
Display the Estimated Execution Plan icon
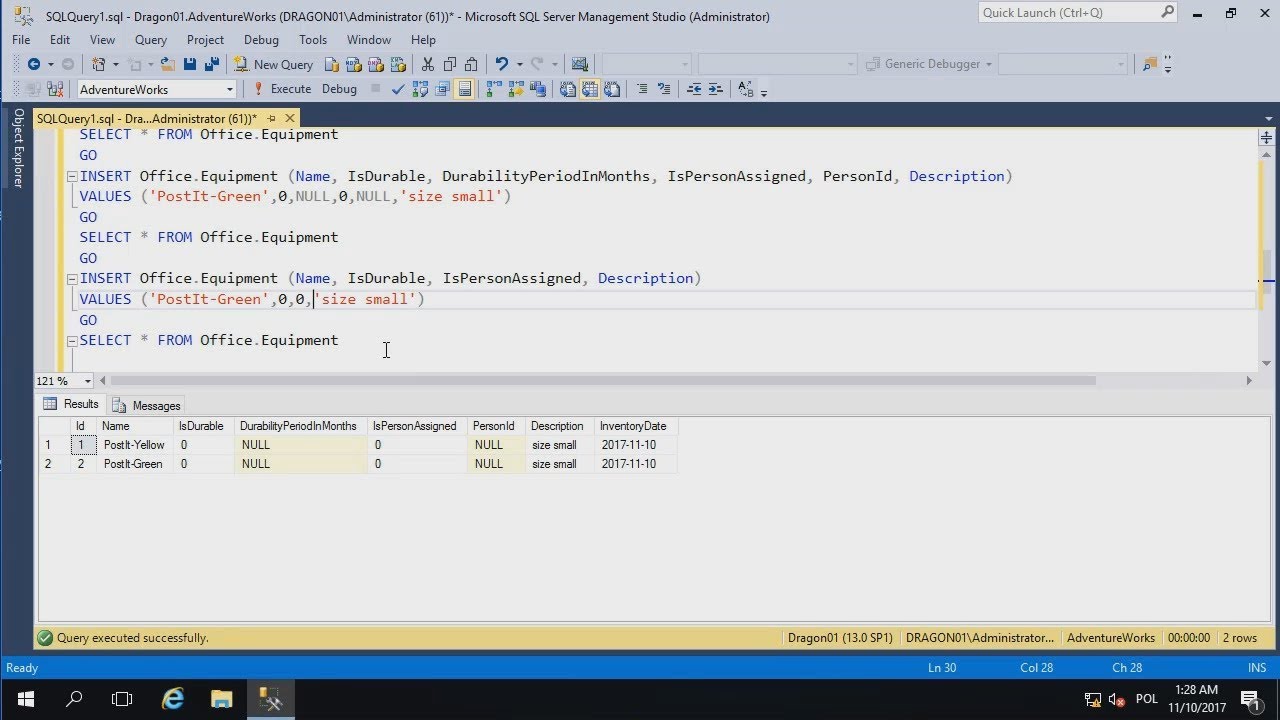click(420, 89)
